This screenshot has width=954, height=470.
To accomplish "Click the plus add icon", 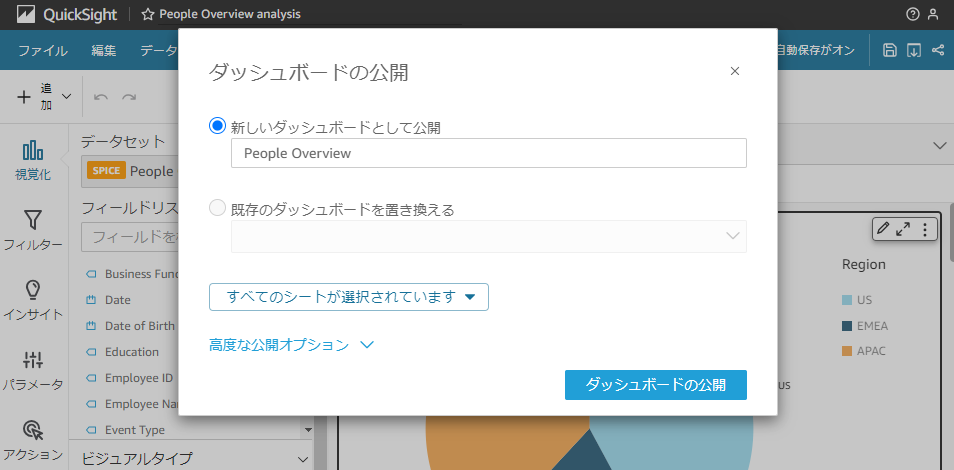I will (x=24, y=97).
